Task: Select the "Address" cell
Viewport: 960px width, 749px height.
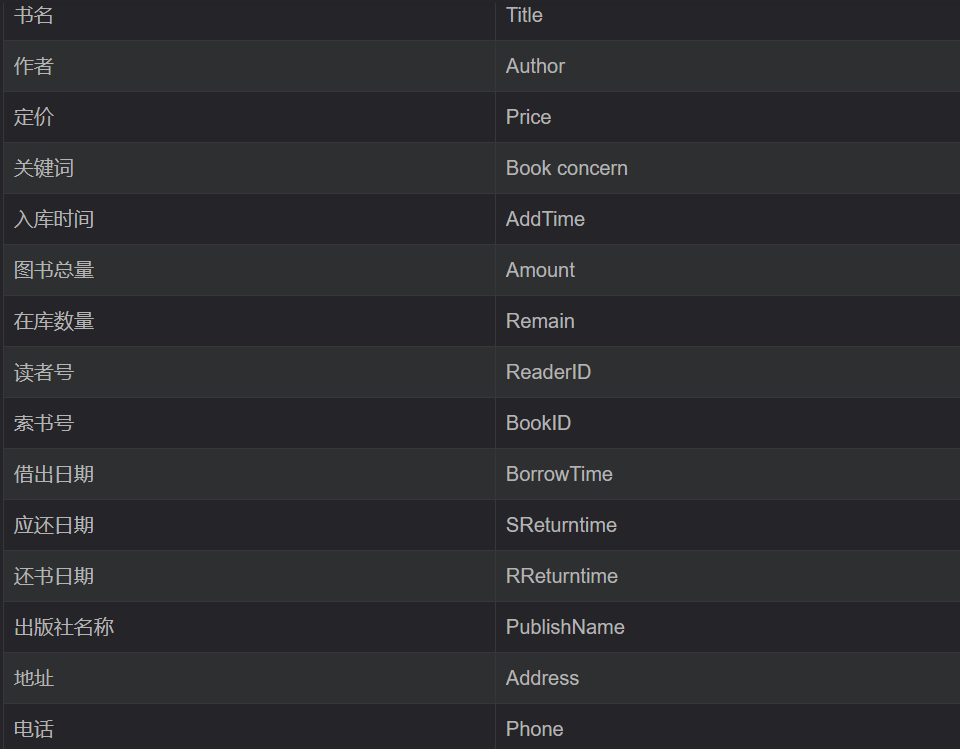Action: [x=543, y=679]
